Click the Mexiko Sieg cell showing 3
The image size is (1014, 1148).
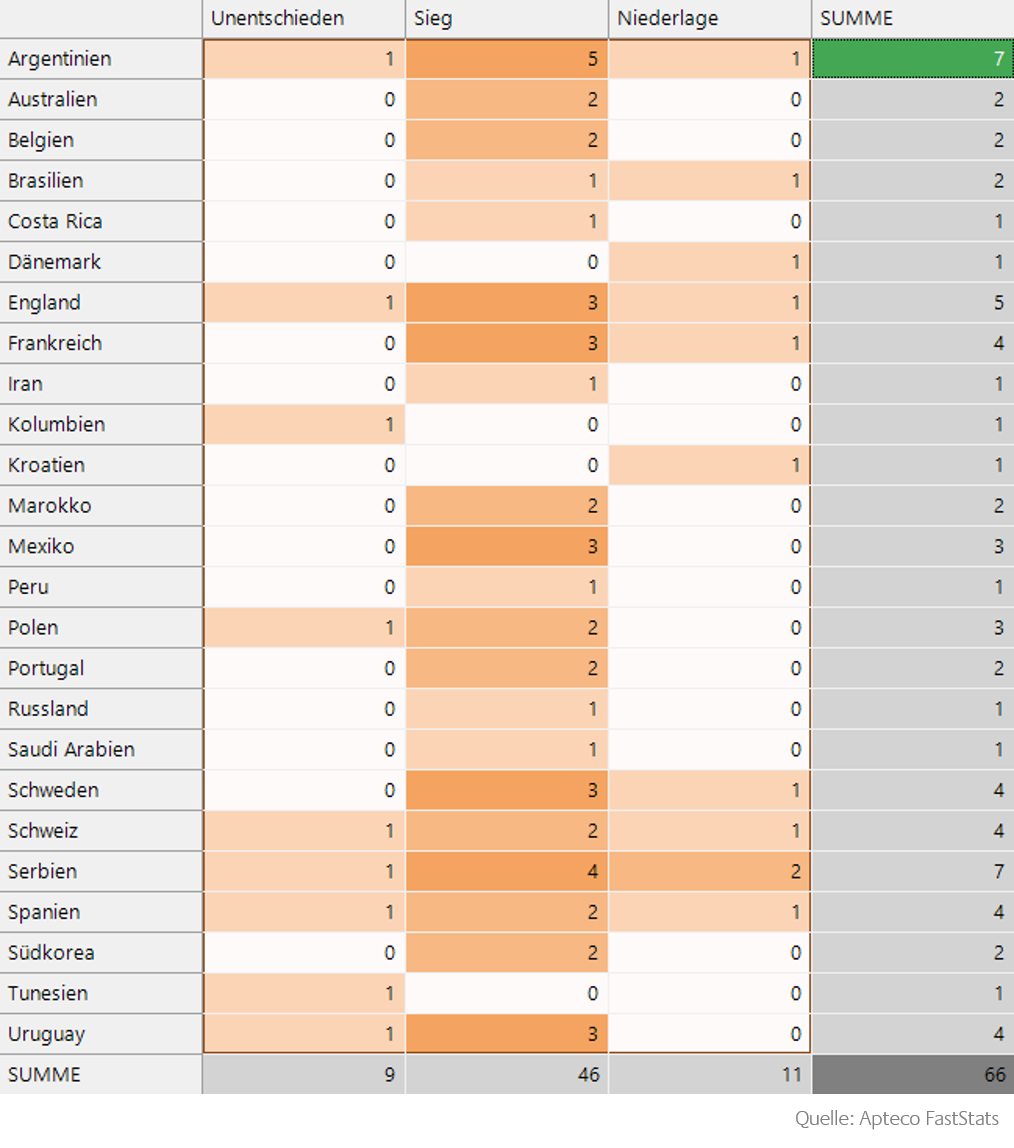(x=507, y=546)
